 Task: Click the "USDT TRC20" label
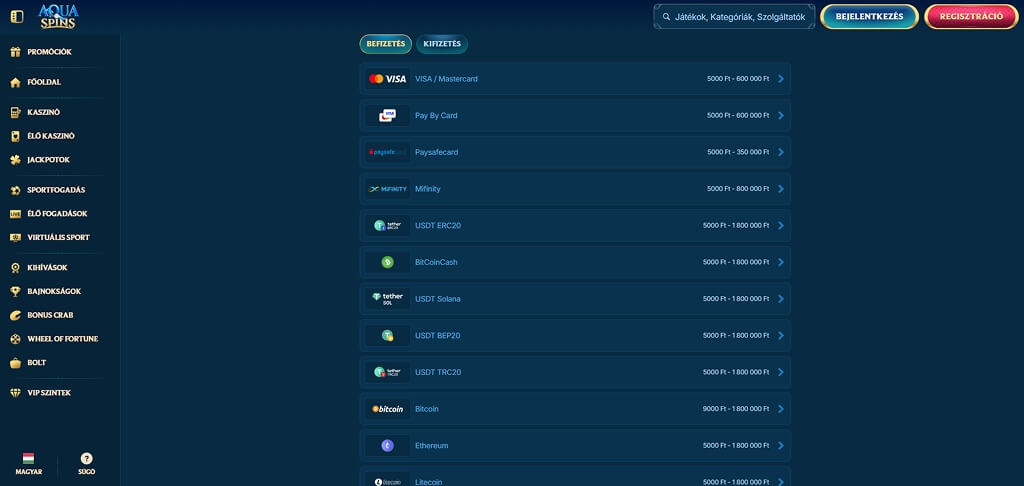point(438,372)
